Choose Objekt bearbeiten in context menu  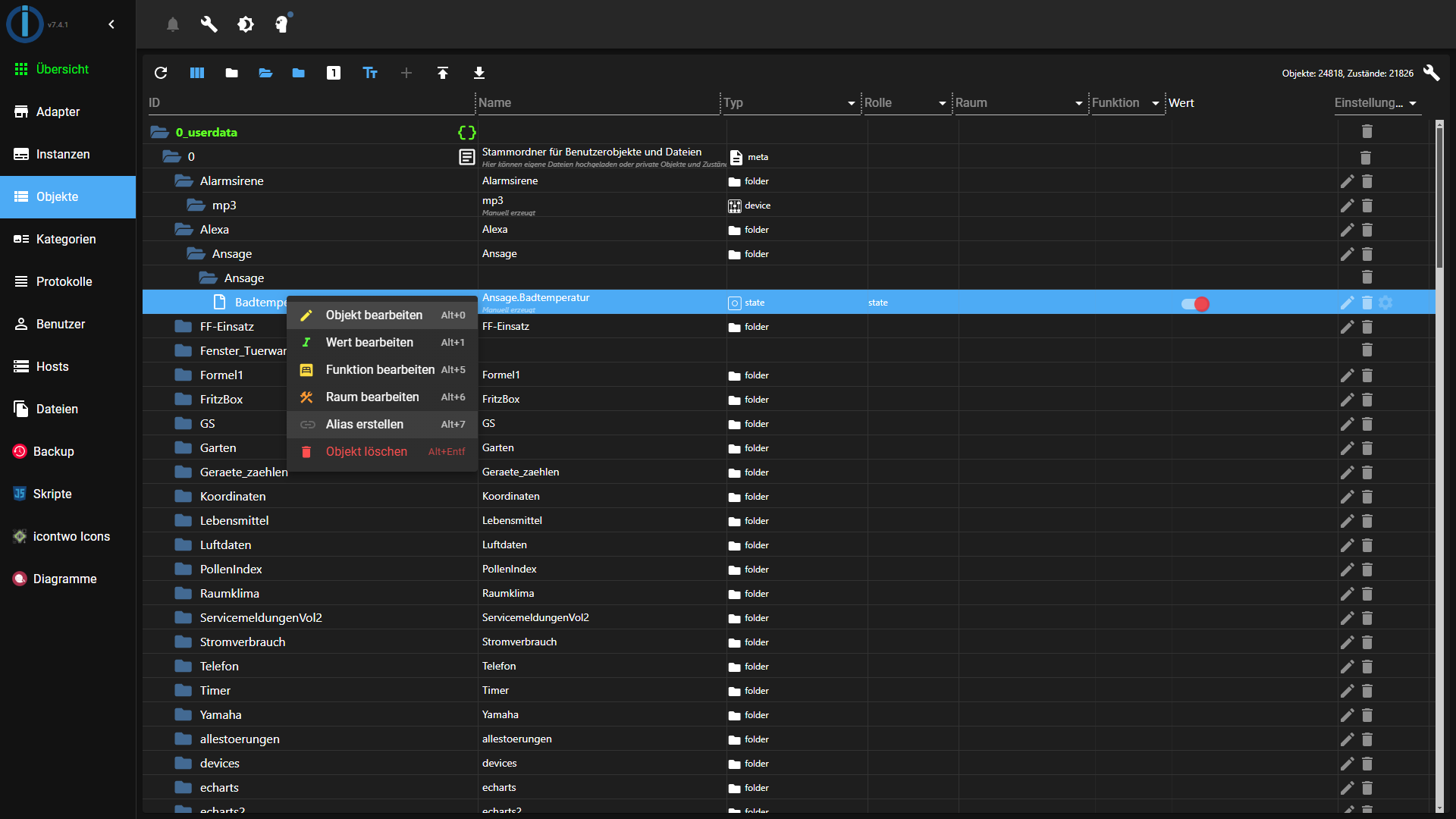(382, 315)
